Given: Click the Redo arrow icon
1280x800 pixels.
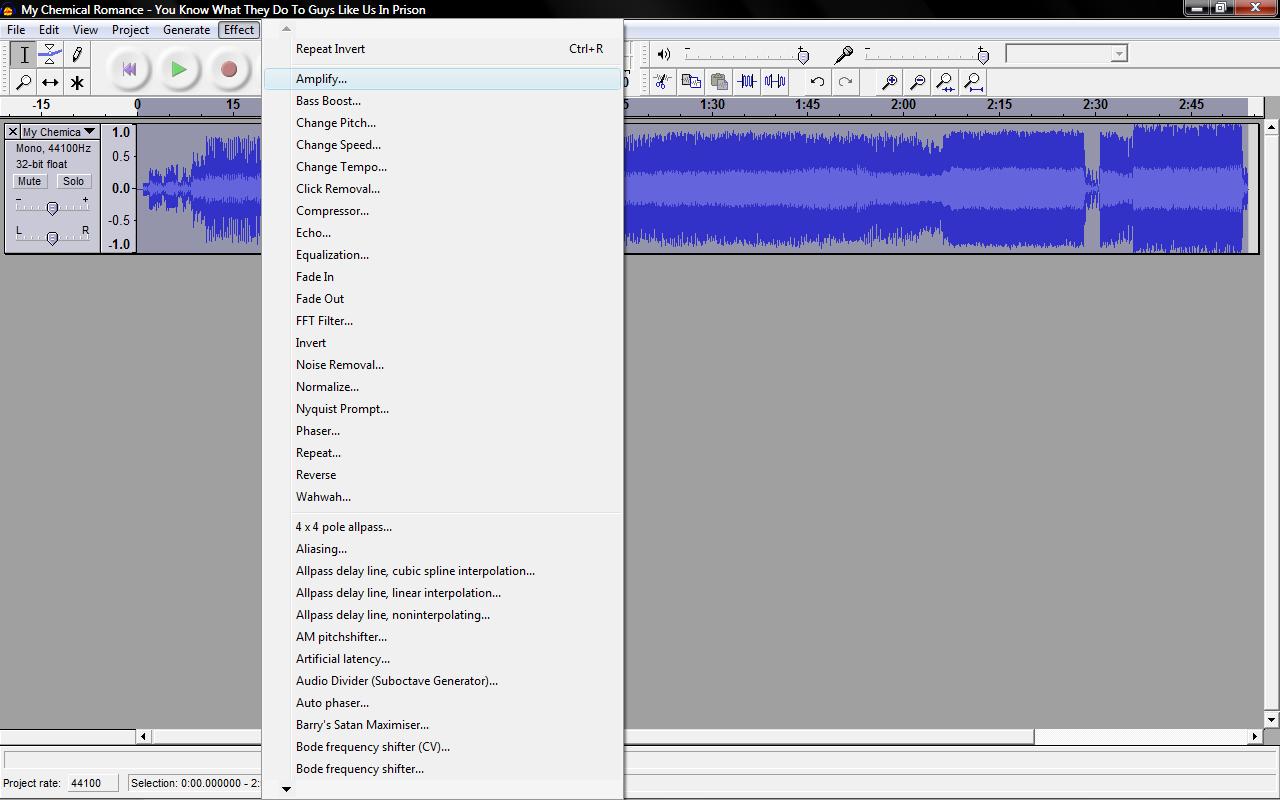Looking at the screenshot, I should tap(845, 82).
